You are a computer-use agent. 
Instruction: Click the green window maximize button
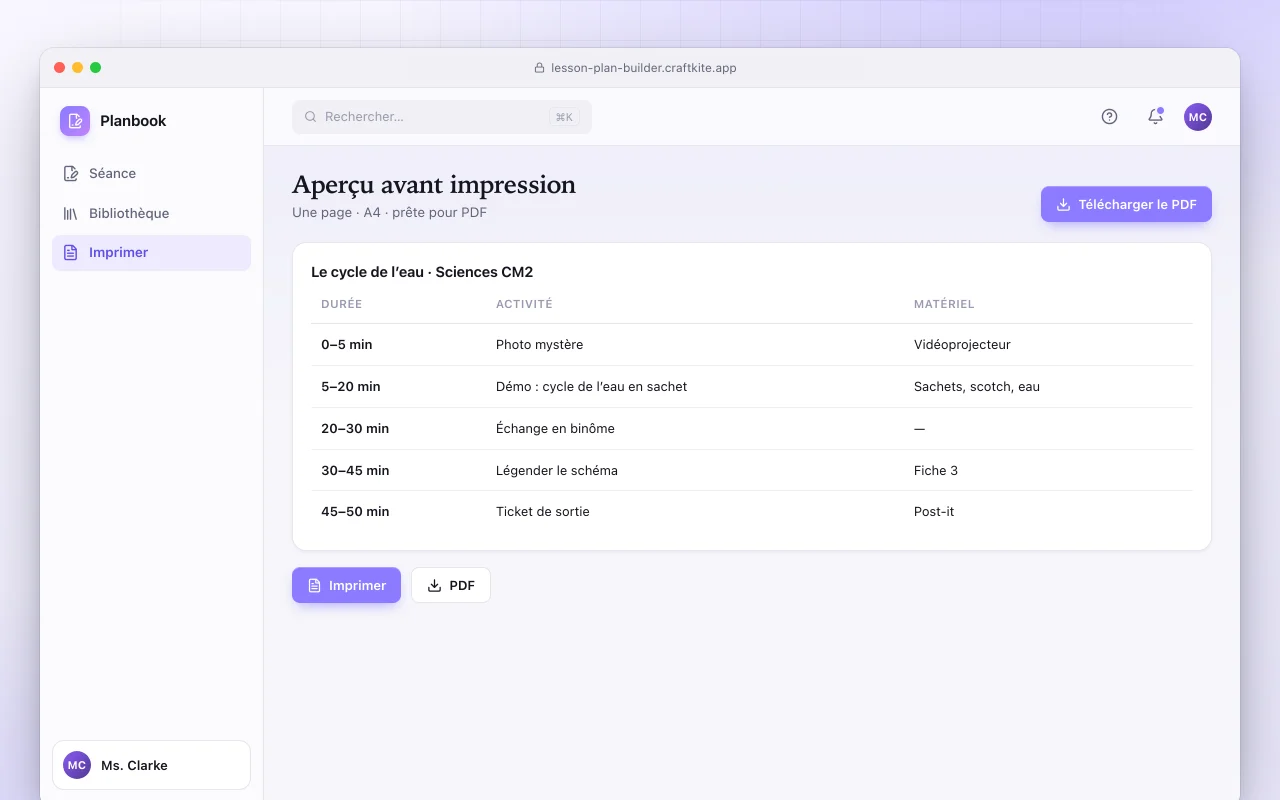coord(95,68)
